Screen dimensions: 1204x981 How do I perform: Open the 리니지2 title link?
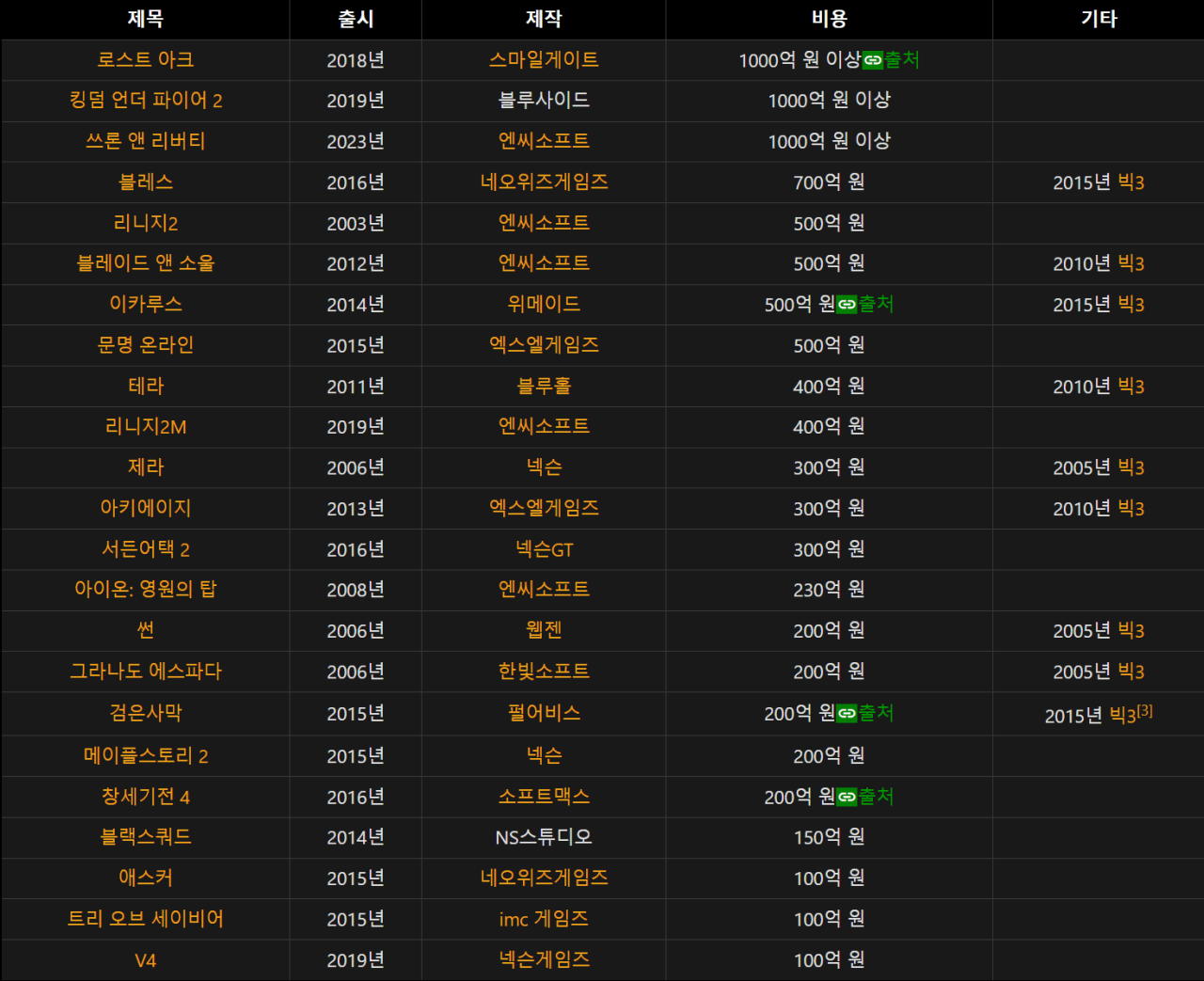pyautogui.click(x=146, y=223)
